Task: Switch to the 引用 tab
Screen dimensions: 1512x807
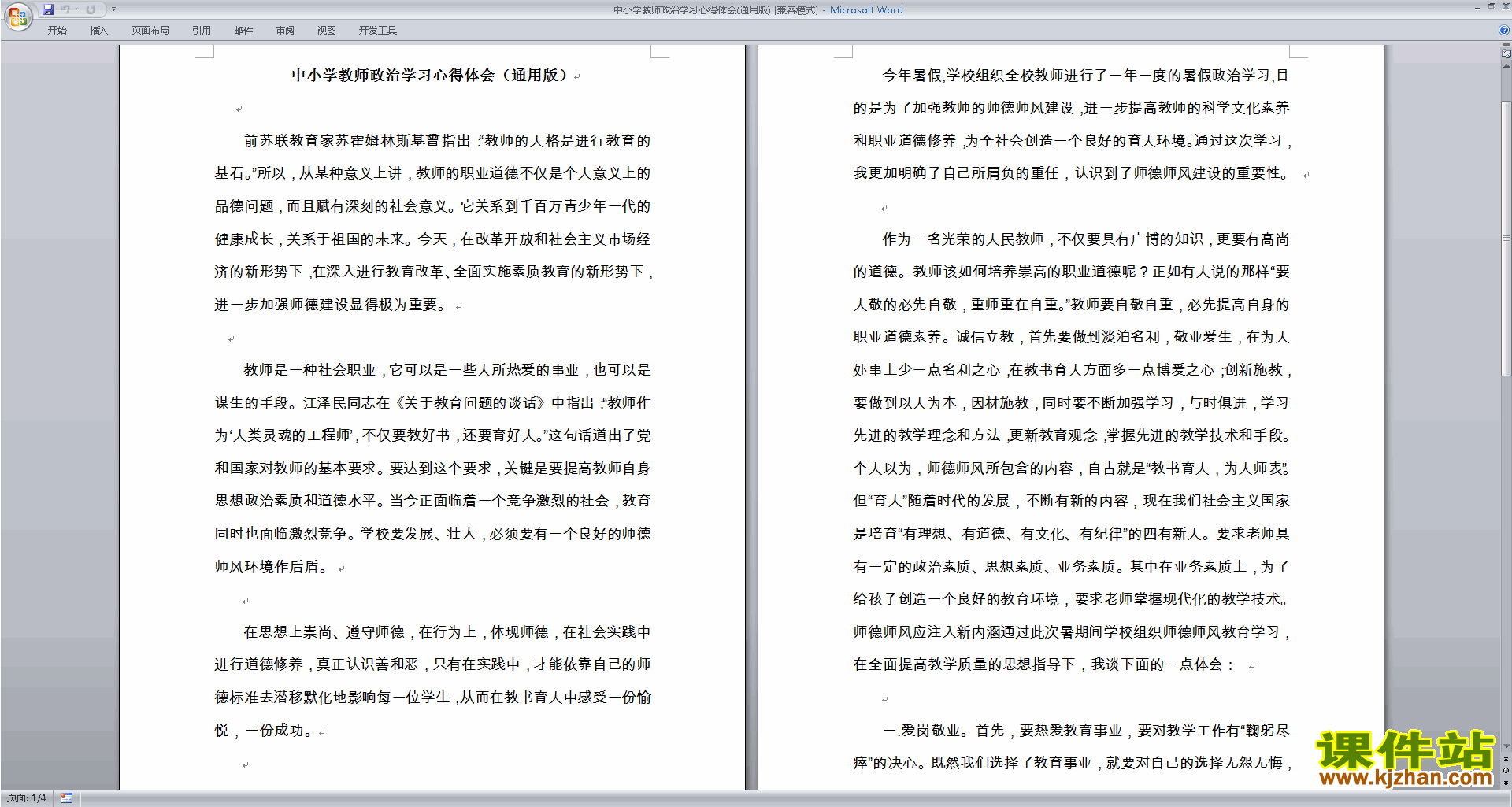Action: tap(202, 31)
